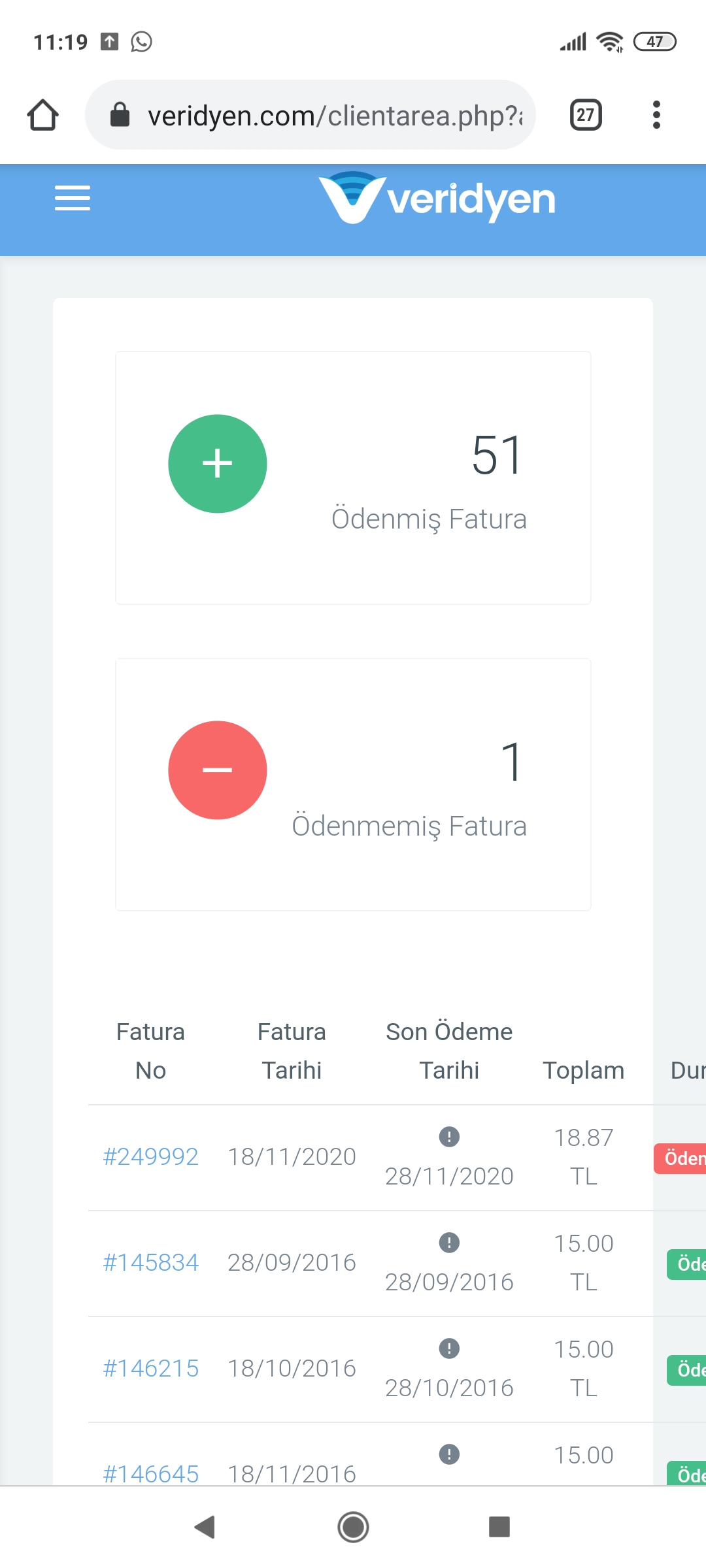The height and width of the screenshot is (1568, 706).
Task: Open invoice #249992
Action: [x=151, y=1157]
